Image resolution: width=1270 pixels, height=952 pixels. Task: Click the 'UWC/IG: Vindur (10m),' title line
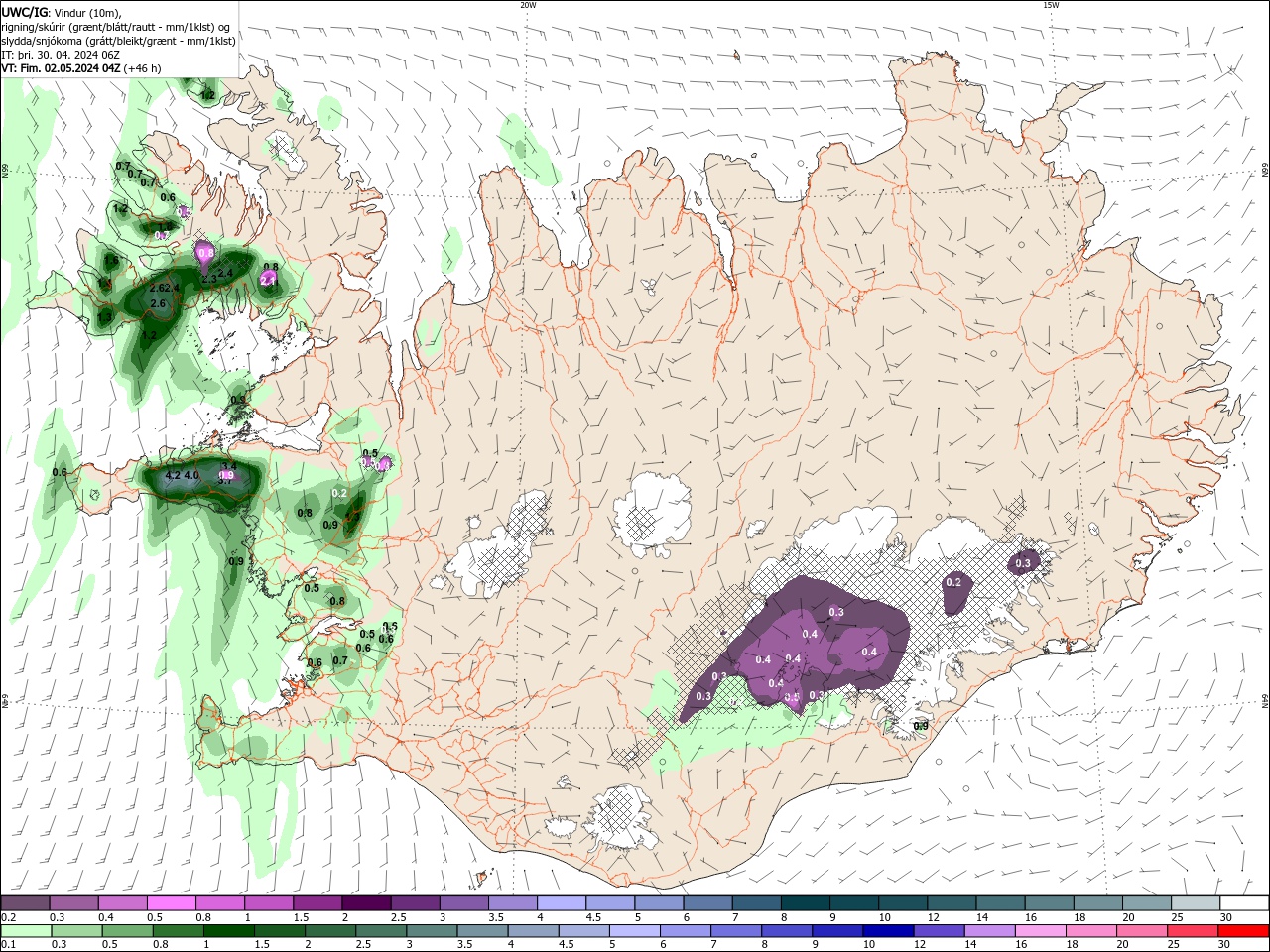tap(61, 12)
